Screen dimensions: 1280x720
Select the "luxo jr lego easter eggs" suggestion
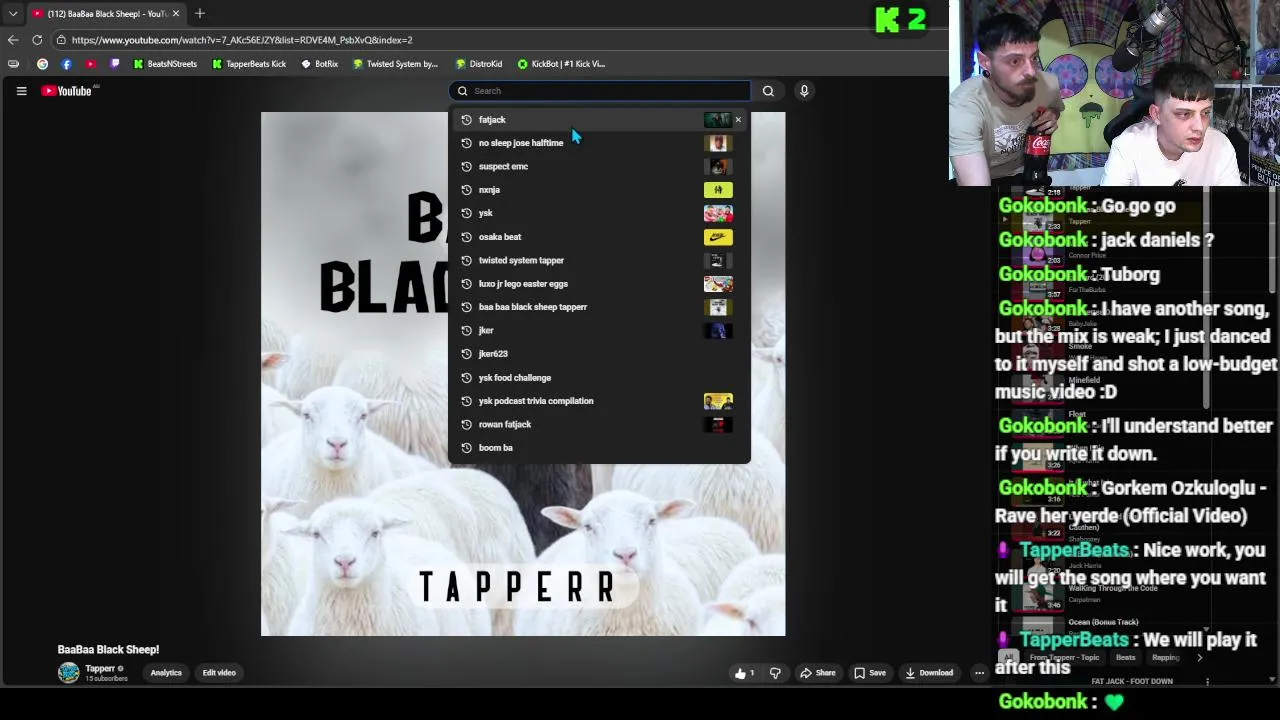point(599,284)
